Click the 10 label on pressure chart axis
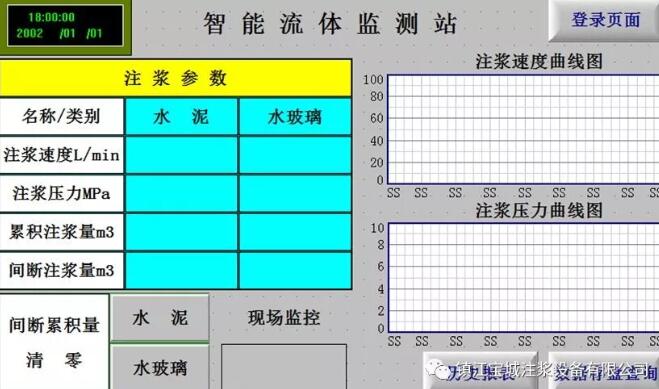 377,228
